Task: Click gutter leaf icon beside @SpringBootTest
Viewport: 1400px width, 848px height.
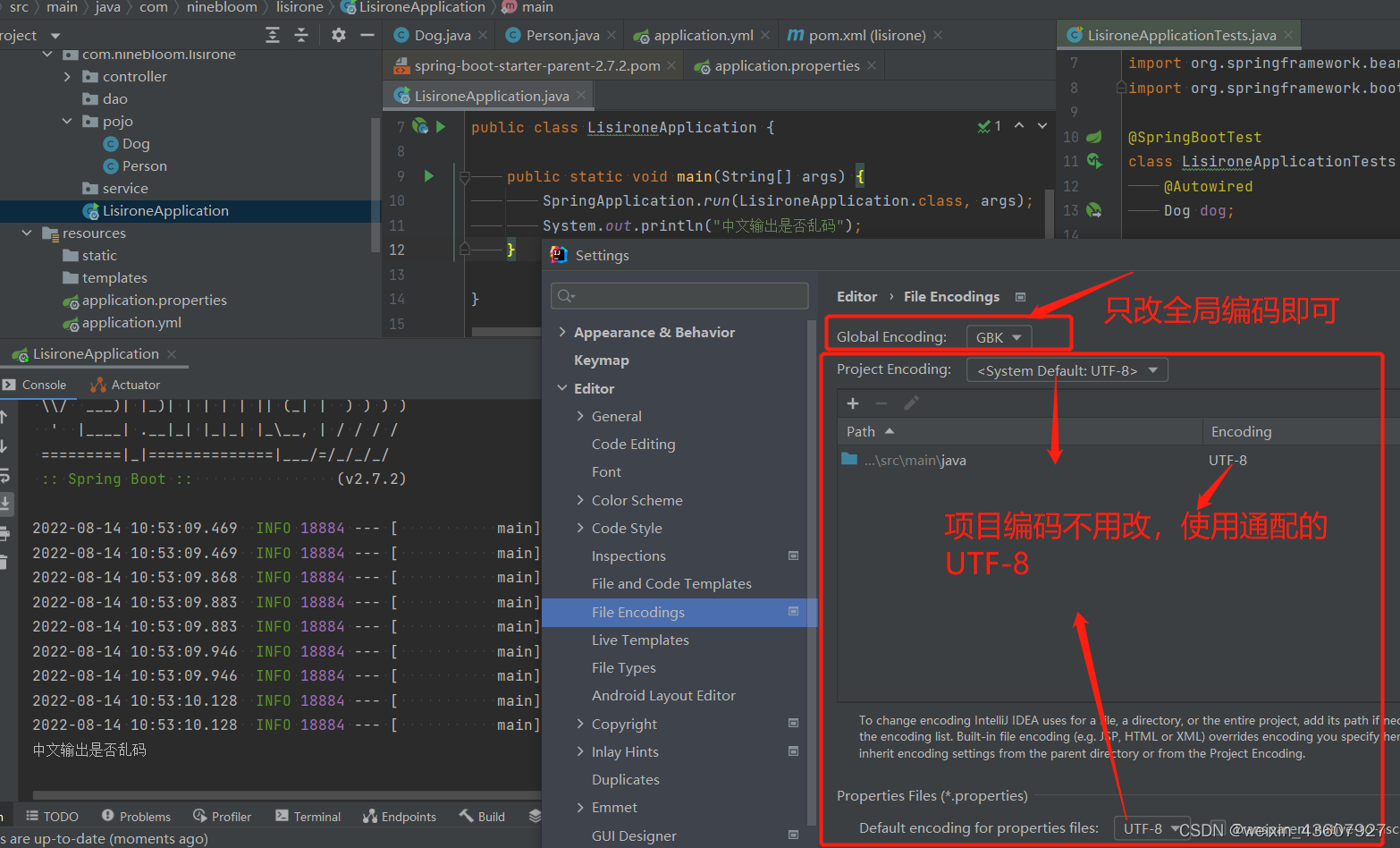Action: tap(1094, 137)
